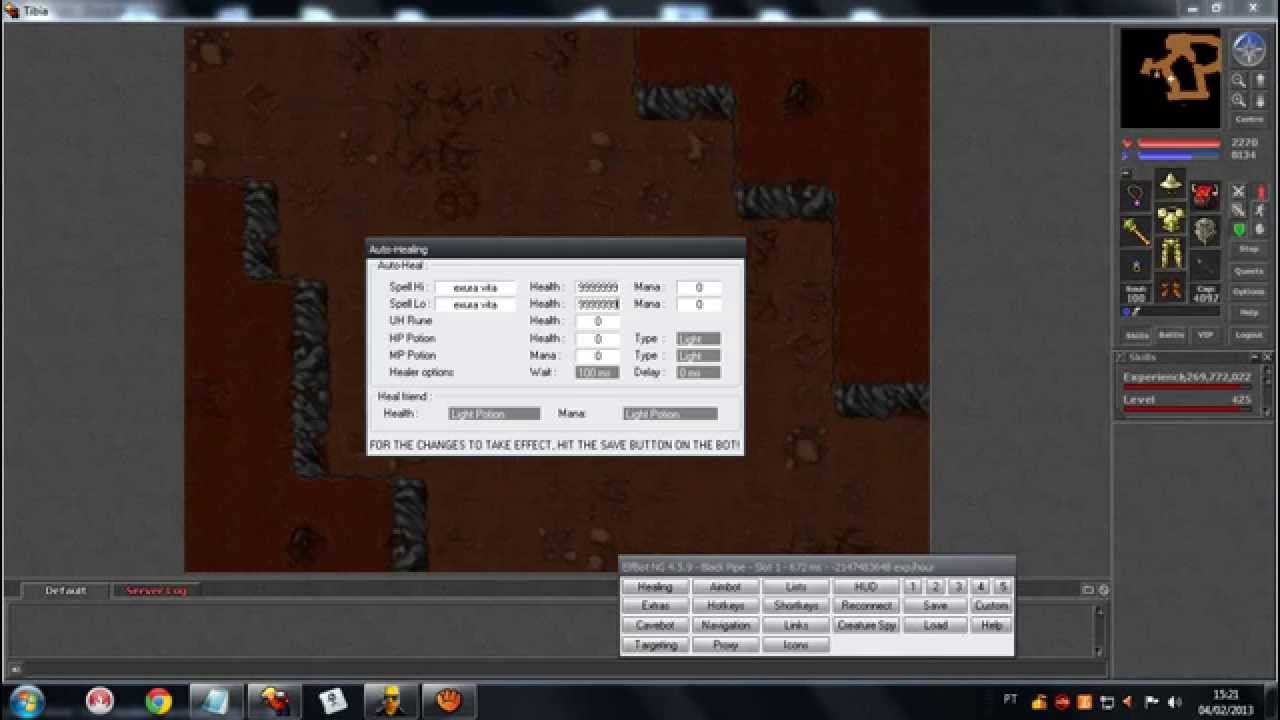Open the bot Shortkeys menu
This screenshot has height=720, width=1280.
pos(796,606)
